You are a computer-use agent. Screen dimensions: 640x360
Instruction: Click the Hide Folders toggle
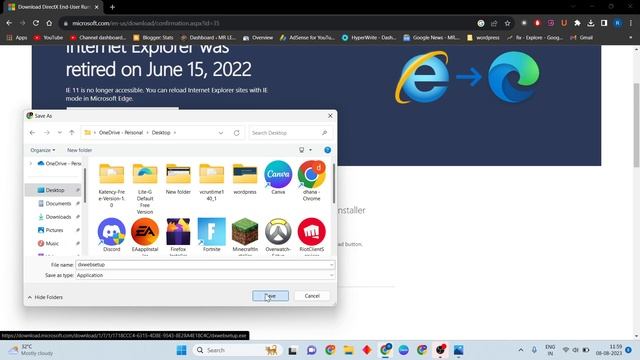45,297
